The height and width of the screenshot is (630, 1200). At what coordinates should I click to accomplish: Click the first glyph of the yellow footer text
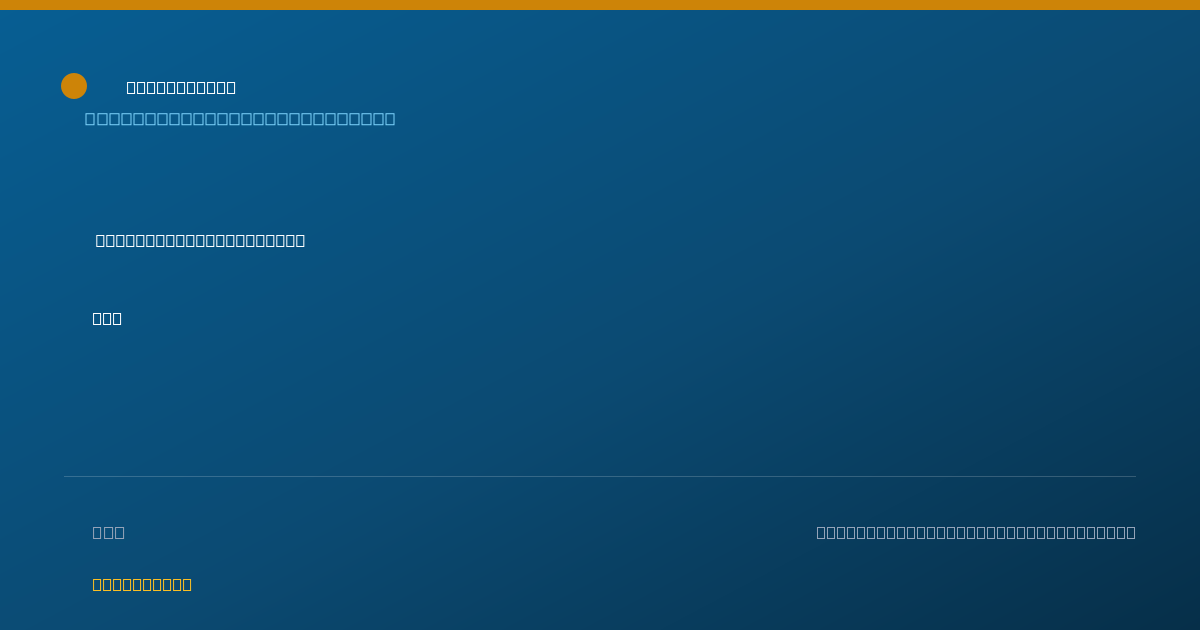(97, 584)
